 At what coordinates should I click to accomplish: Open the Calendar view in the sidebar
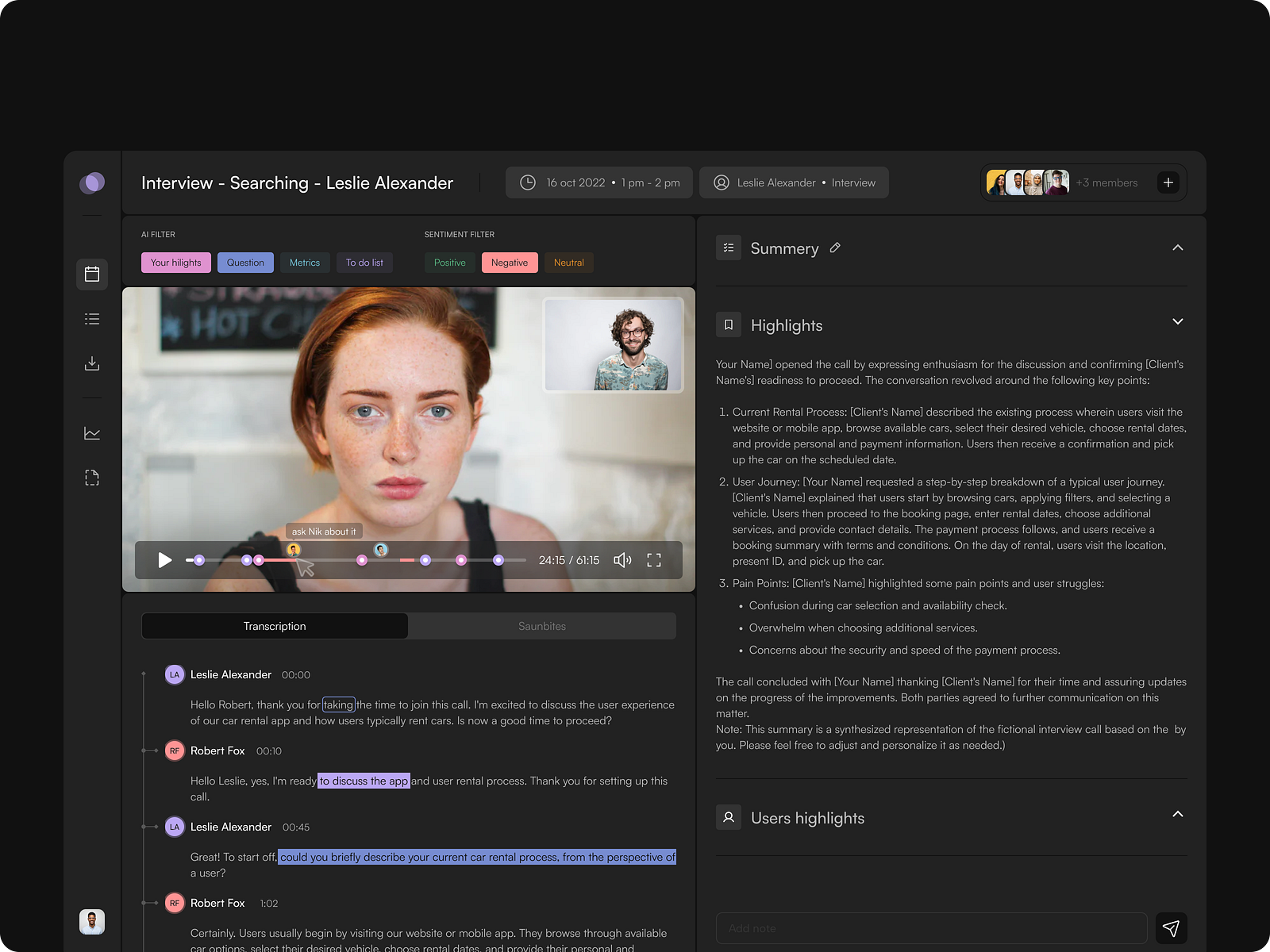coord(91,274)
